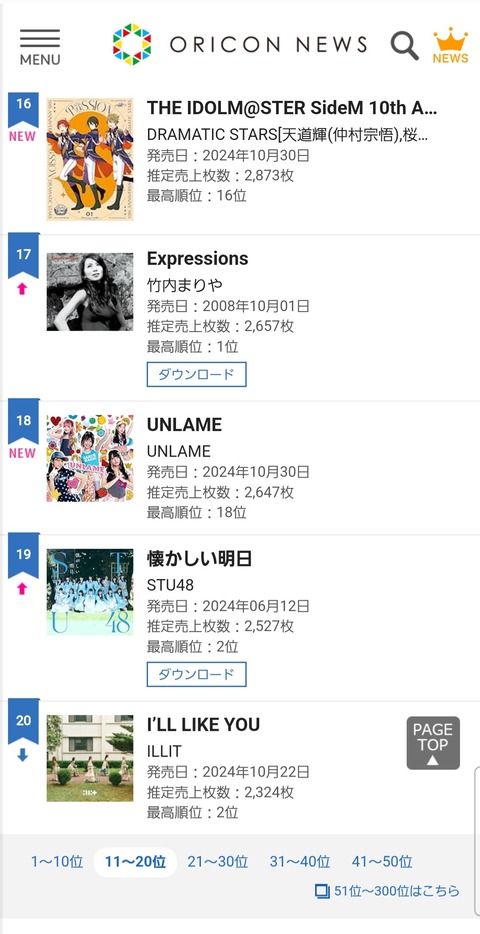Switch to the 31~40位 ranking page
Image resolution: width=480 pixels, height=934 pixels.
tap(300, 861)
